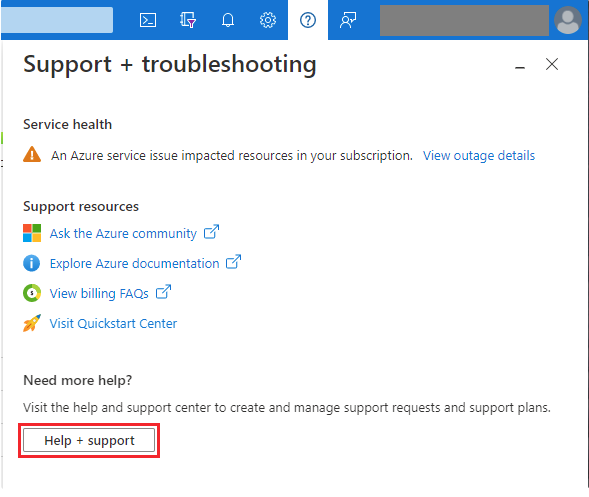Click the Help + support button

(x=89, y=440)
